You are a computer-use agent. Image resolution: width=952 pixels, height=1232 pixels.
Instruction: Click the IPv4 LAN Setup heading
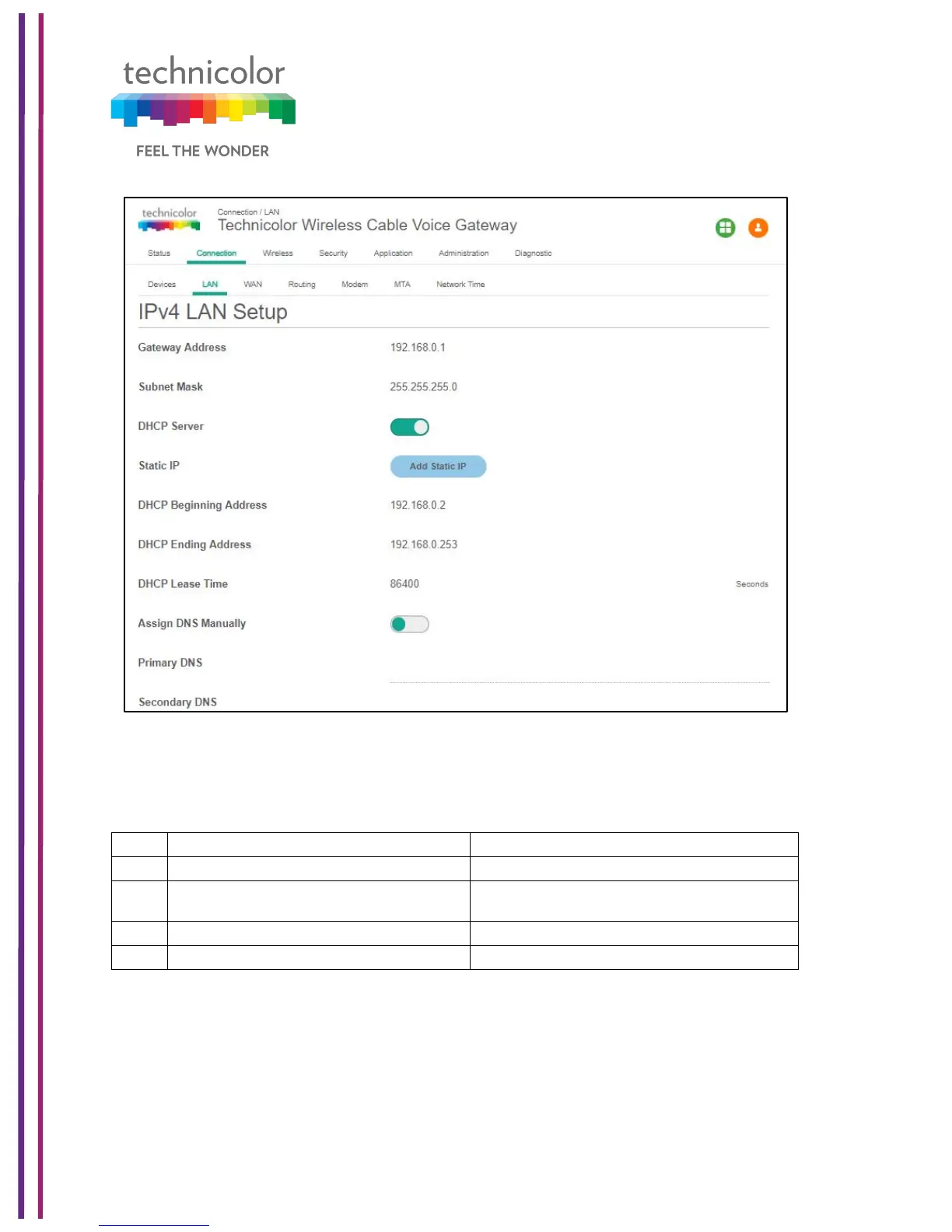click(x=213, y=312)
